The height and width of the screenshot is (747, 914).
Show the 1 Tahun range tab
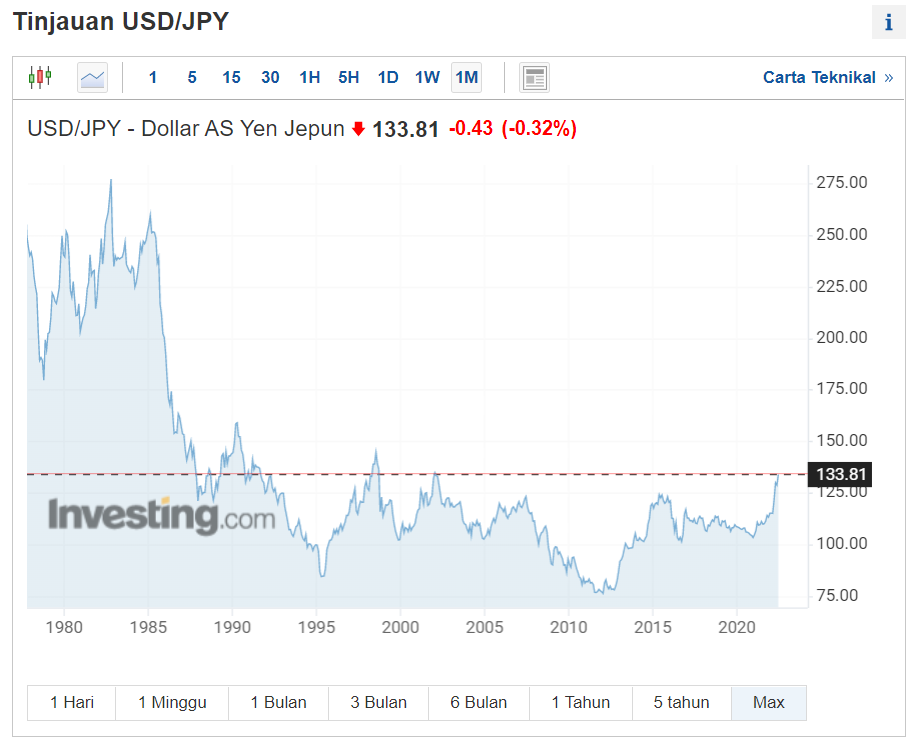coord(581,702)
